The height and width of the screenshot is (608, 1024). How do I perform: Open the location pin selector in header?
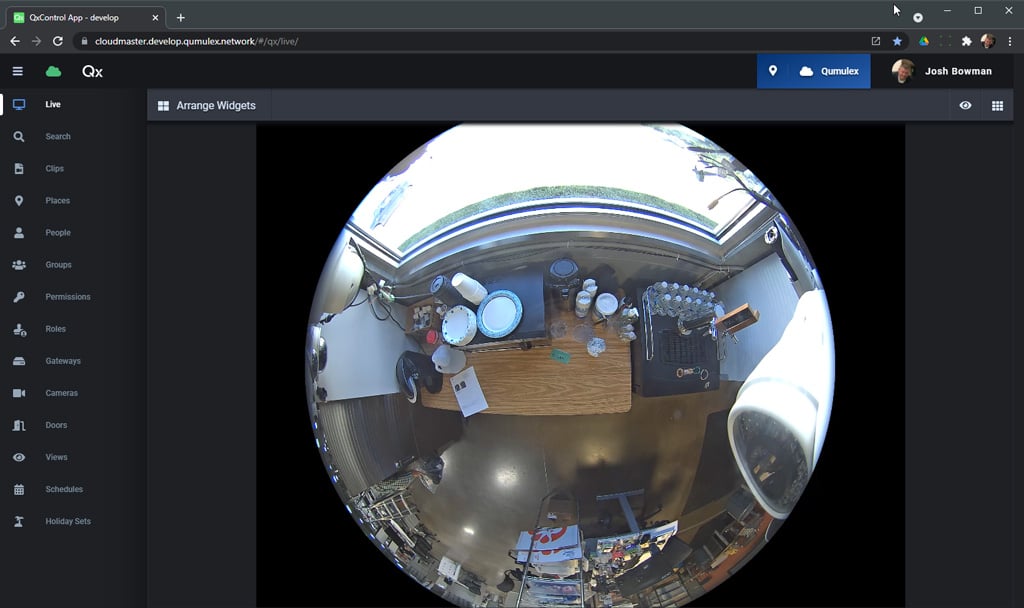pos(772,71)
